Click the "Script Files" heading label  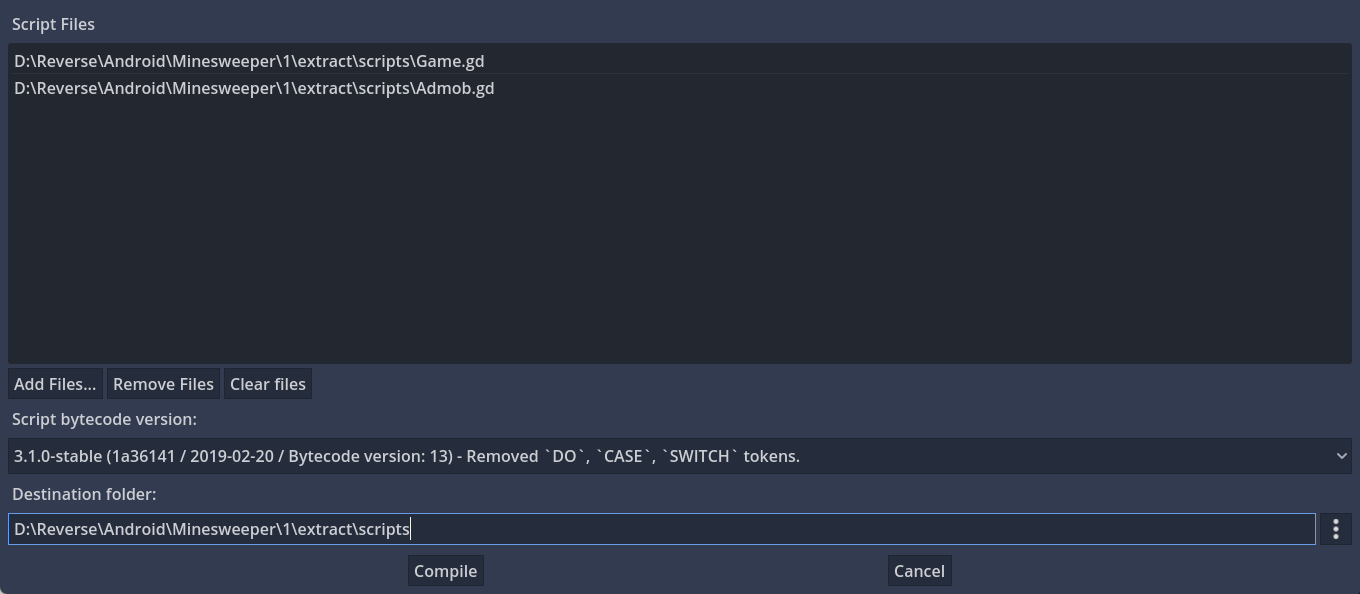pyautogui.click(x=53, y=24)
